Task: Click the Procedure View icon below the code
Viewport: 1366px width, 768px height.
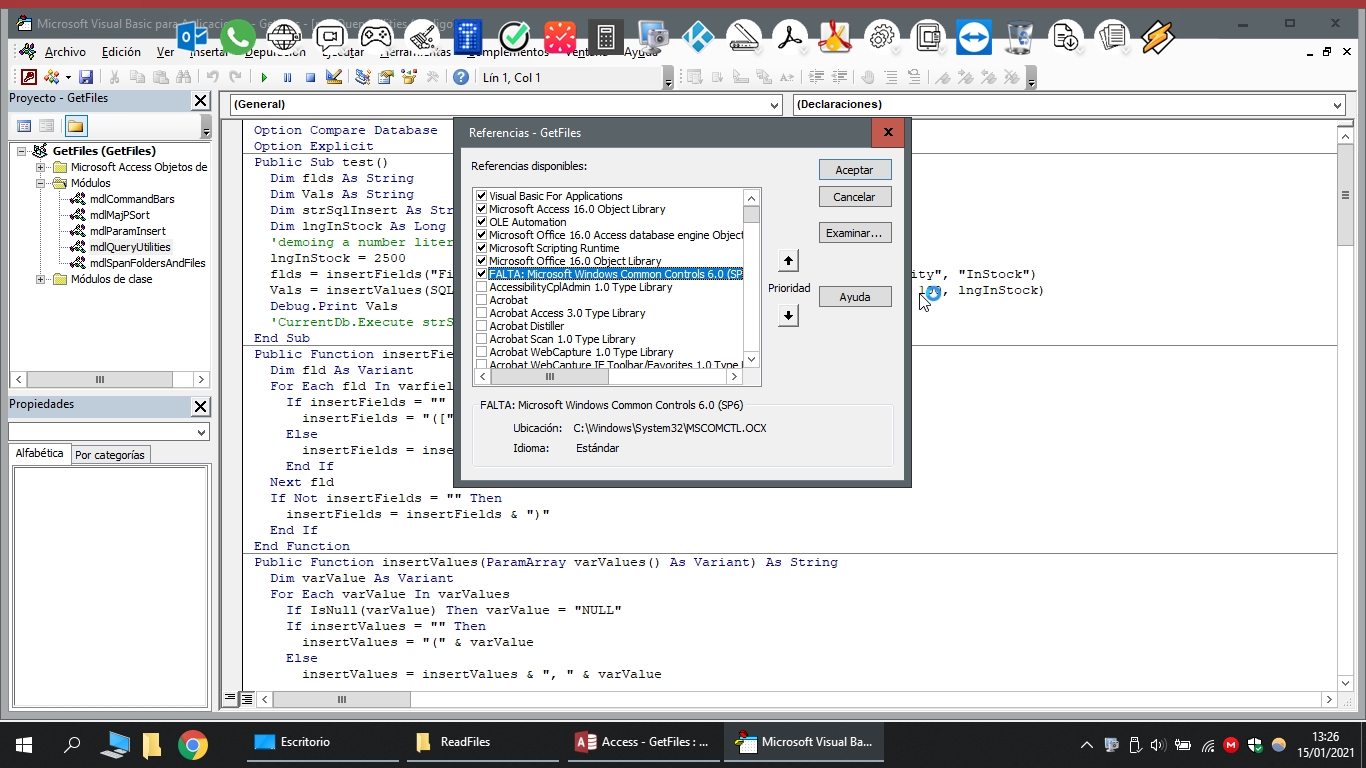Action: [x=231, y=699]
